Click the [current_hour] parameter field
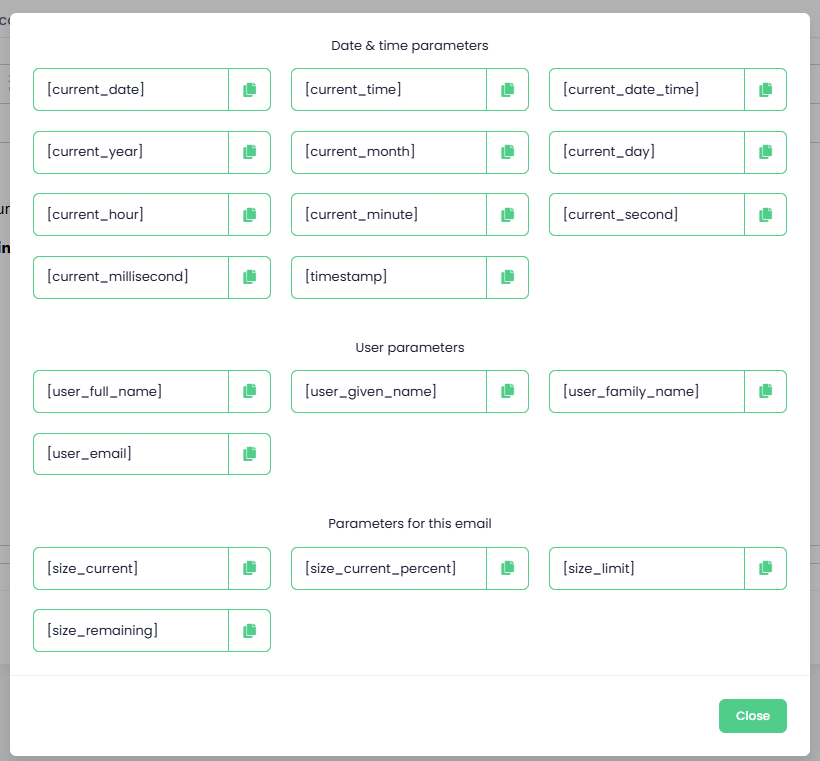This screenshot has height=761, width=820. click(131, 214)
